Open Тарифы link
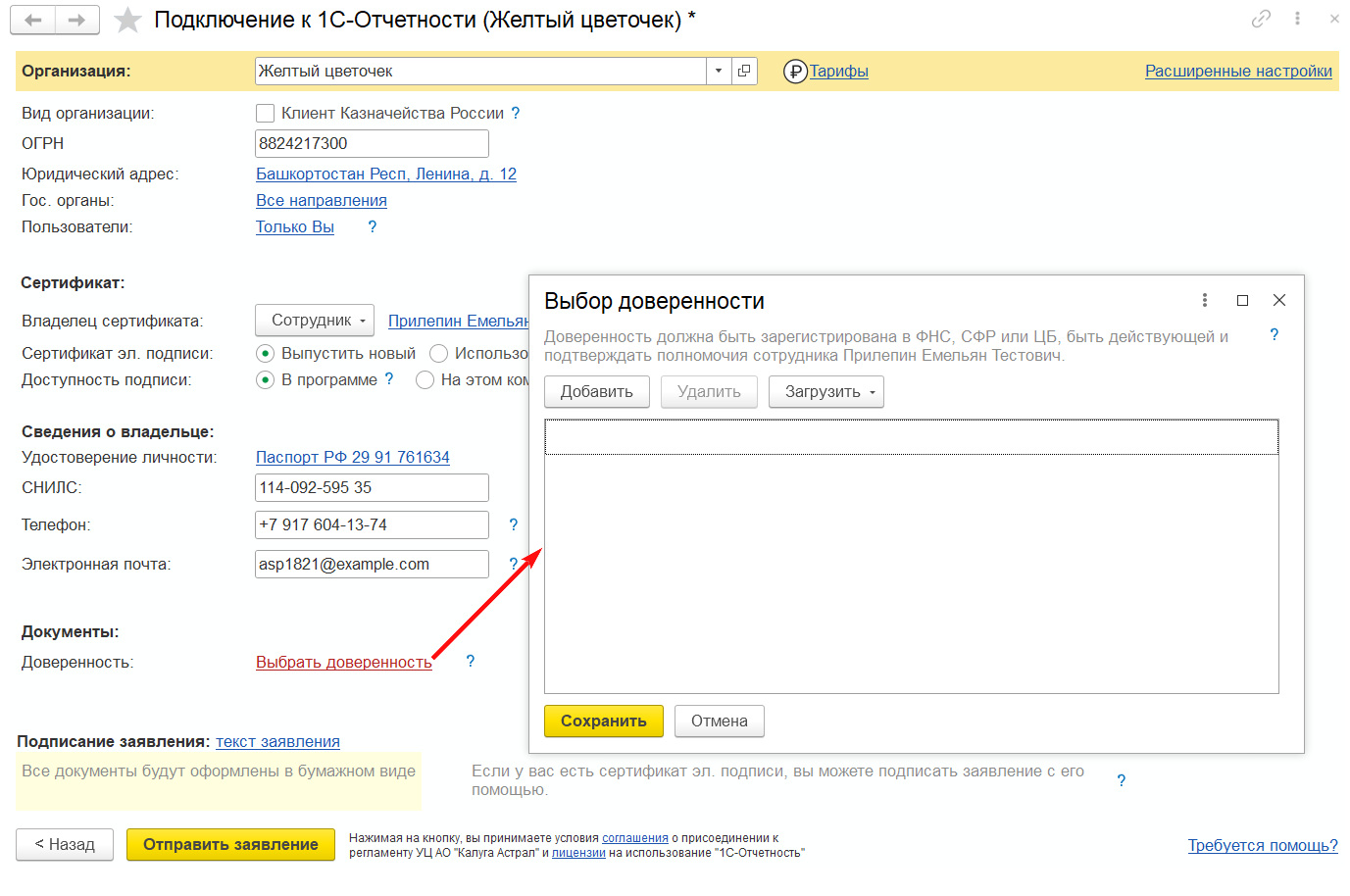Image resolution: width=1350 pixels, height=896 pixels. pos(838,72)
